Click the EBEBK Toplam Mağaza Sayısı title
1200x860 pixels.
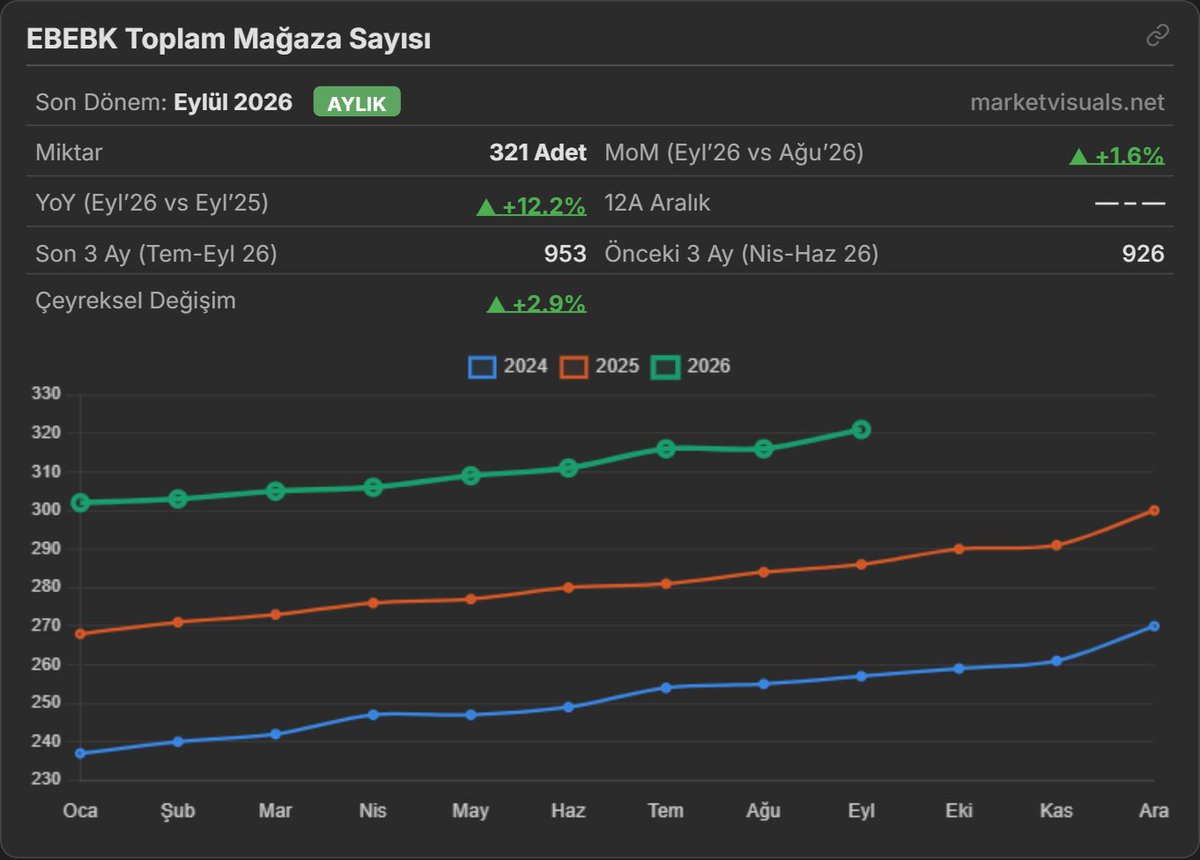(x=229, y=39)
